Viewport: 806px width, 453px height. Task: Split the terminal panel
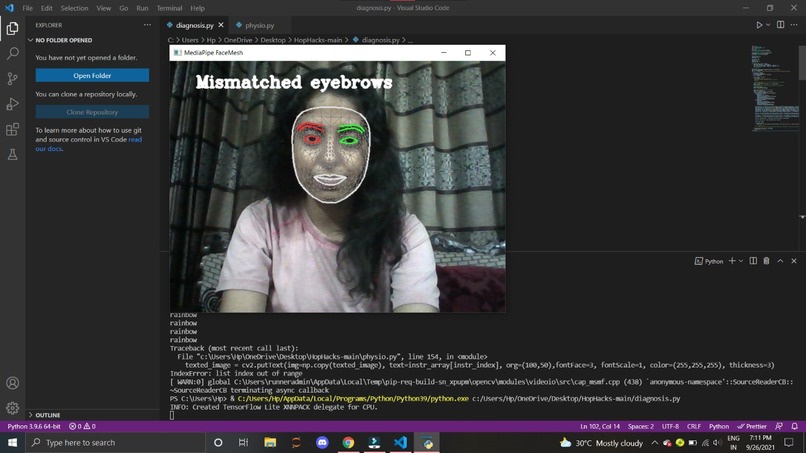753,261
